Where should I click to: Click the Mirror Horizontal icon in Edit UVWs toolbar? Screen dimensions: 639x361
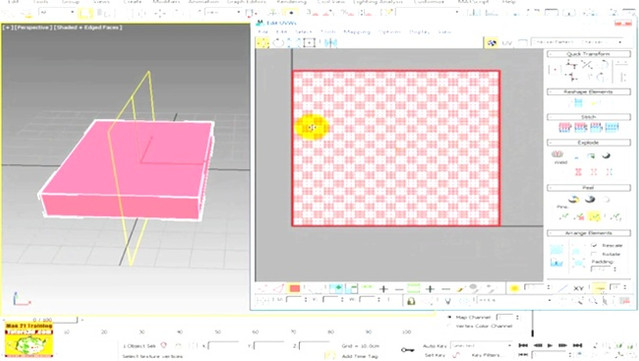[x=331, y=42]
